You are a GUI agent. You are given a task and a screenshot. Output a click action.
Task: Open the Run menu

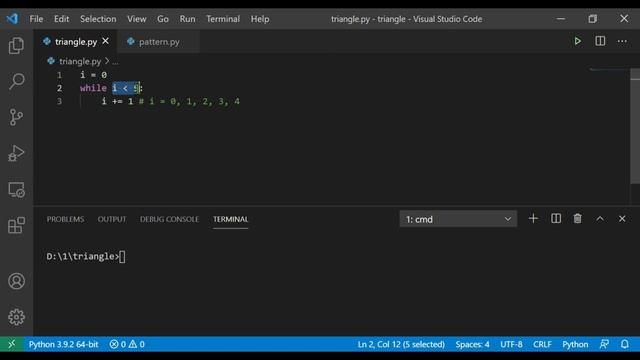pyautogui.click(x=187, y=19)
